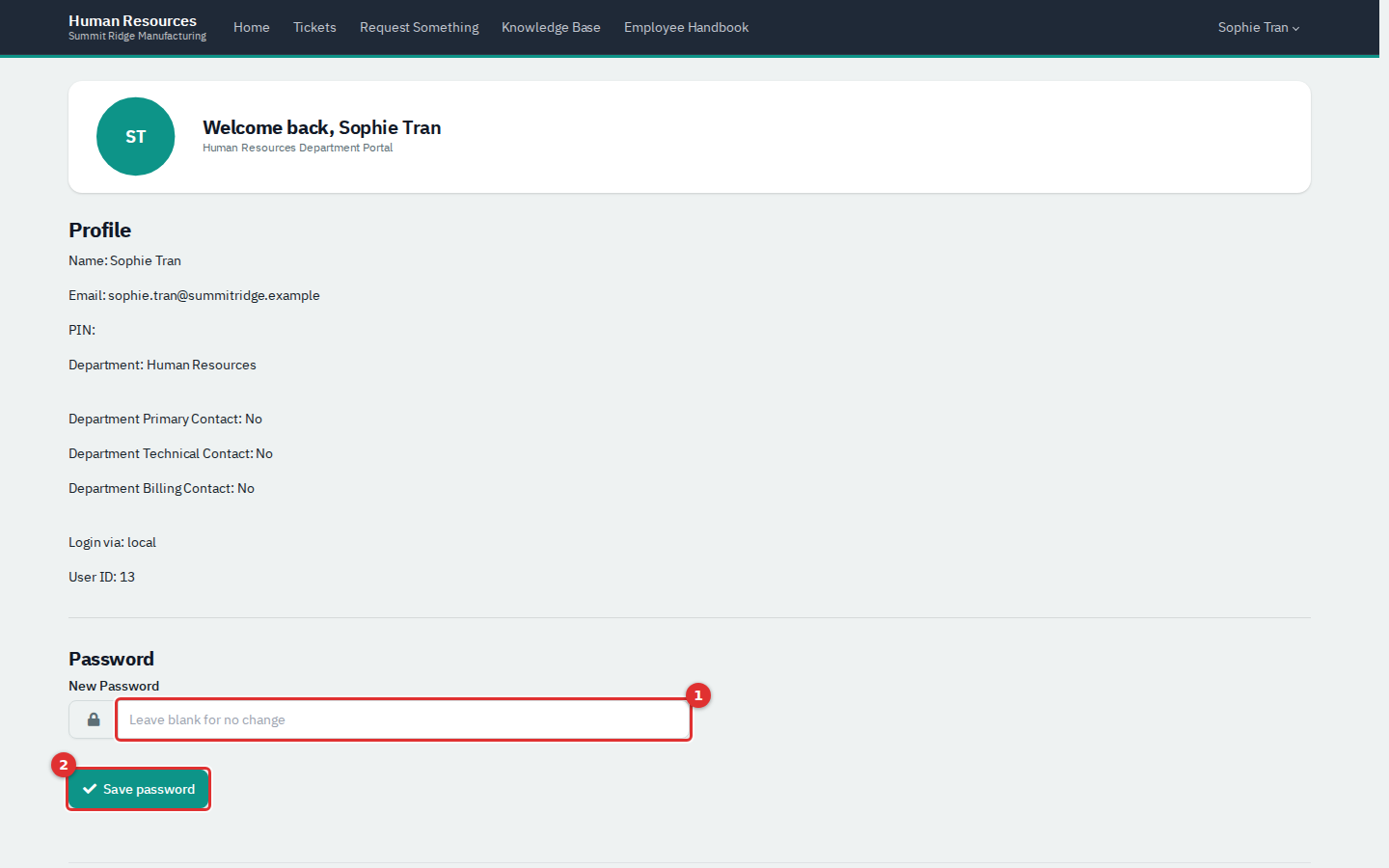
Task: Open the Sophie Tran user dropdown
Action: point(1258,27)
